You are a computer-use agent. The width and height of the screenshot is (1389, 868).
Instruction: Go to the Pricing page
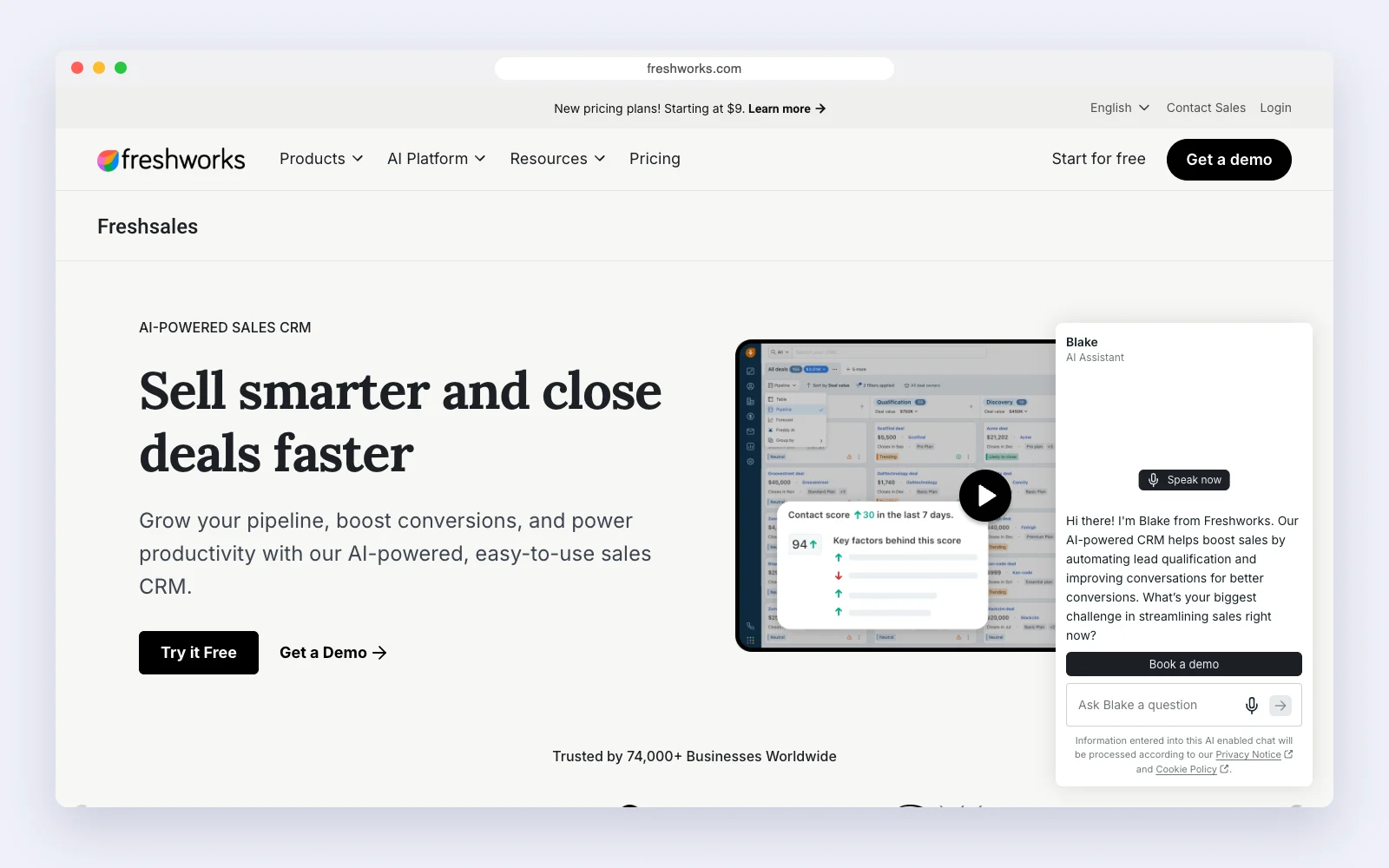655,159
